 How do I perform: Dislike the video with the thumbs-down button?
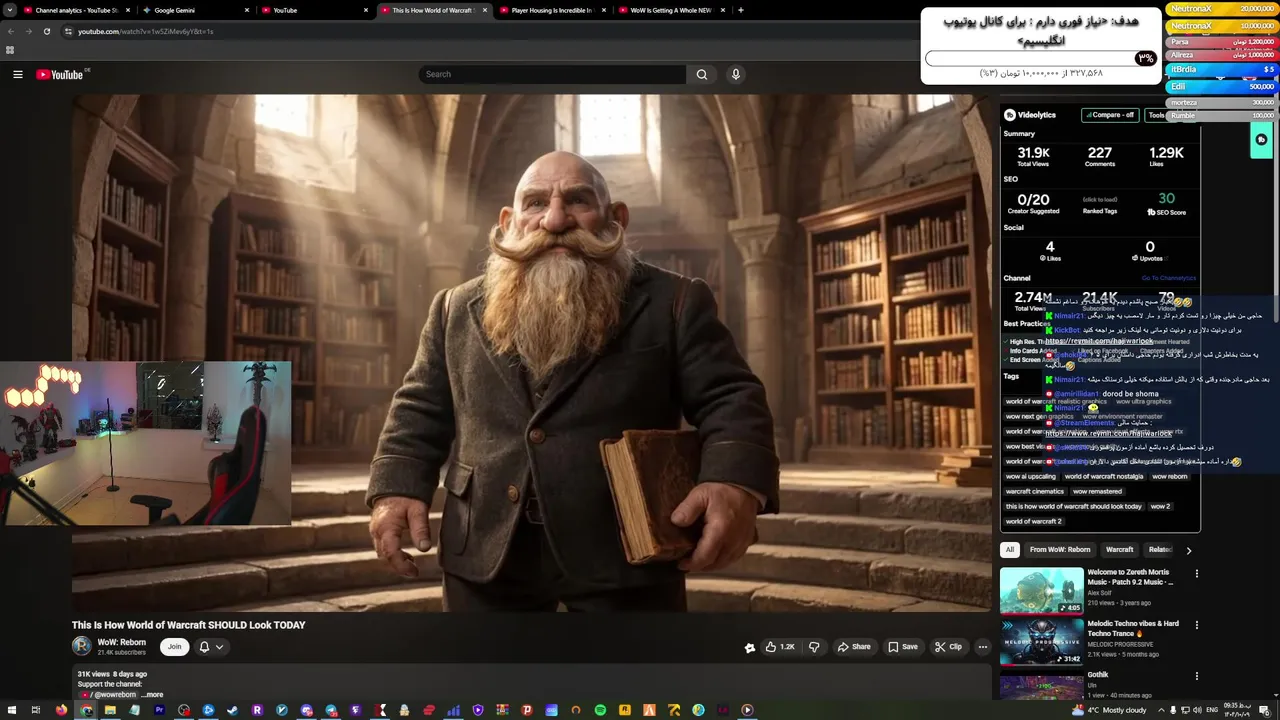pyautogui.click(x=814, y=647)
